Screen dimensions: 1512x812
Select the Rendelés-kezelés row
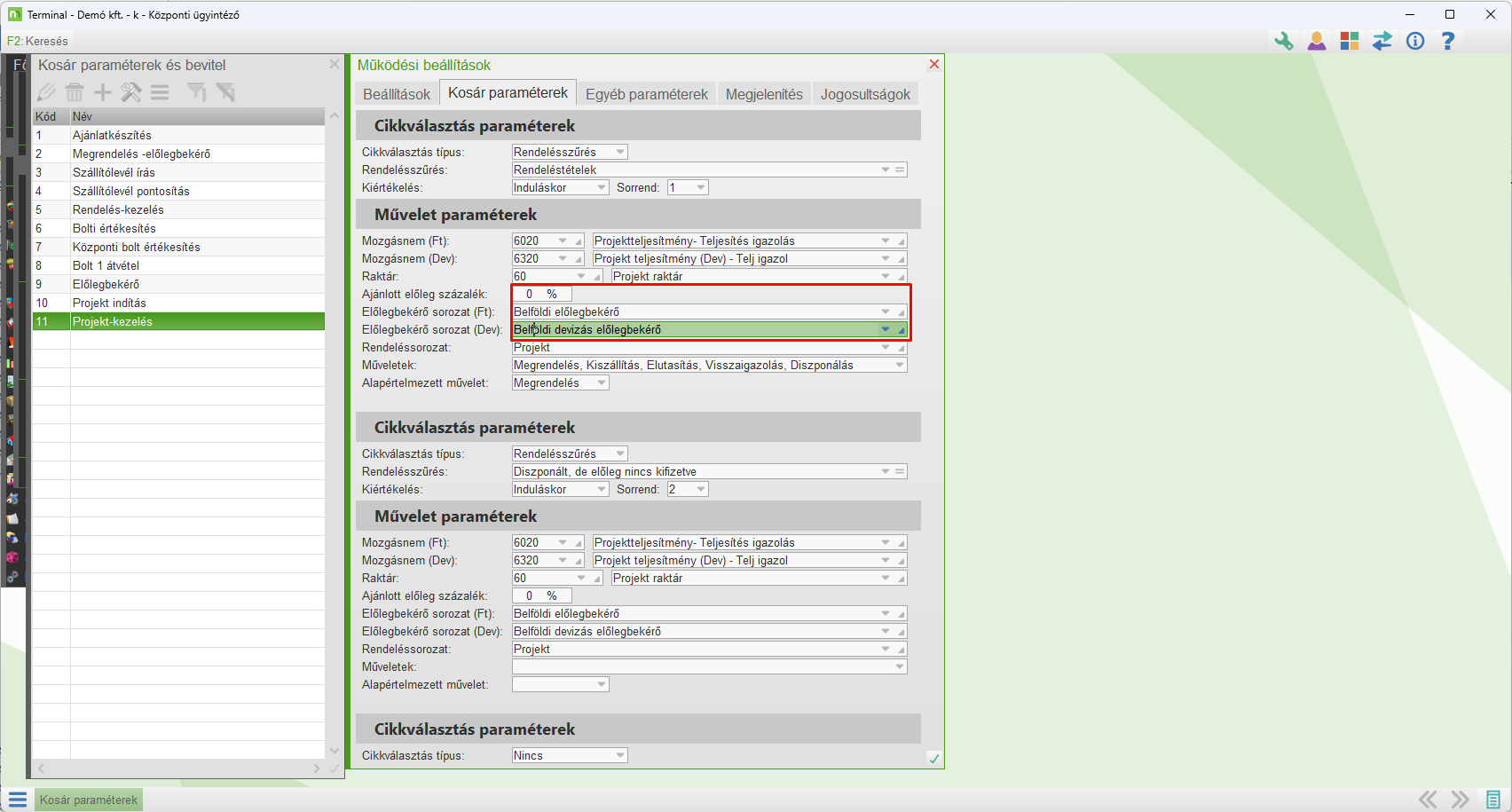tap(178, 209)
